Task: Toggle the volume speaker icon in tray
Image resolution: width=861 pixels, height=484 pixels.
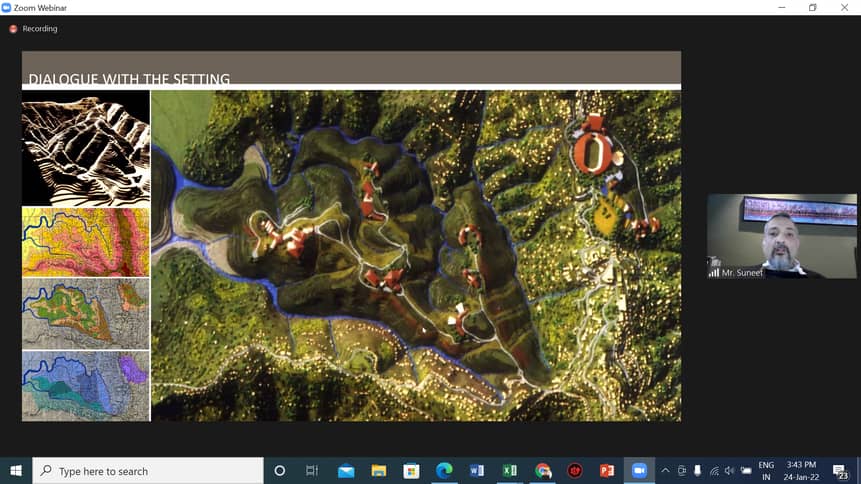Action: pyautogui.click(x=730, y=471)
